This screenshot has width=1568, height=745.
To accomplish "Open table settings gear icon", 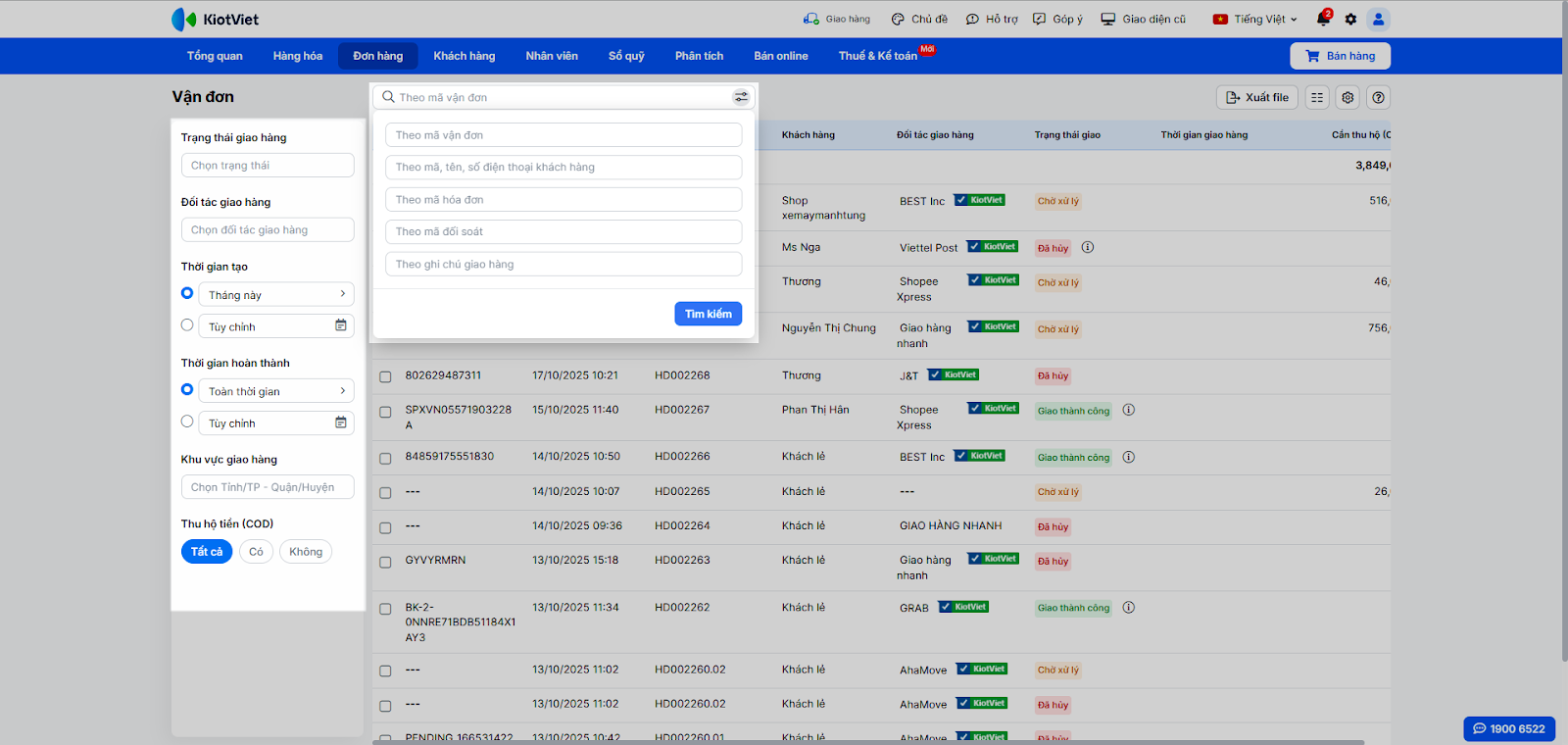I will [1348, 97].
